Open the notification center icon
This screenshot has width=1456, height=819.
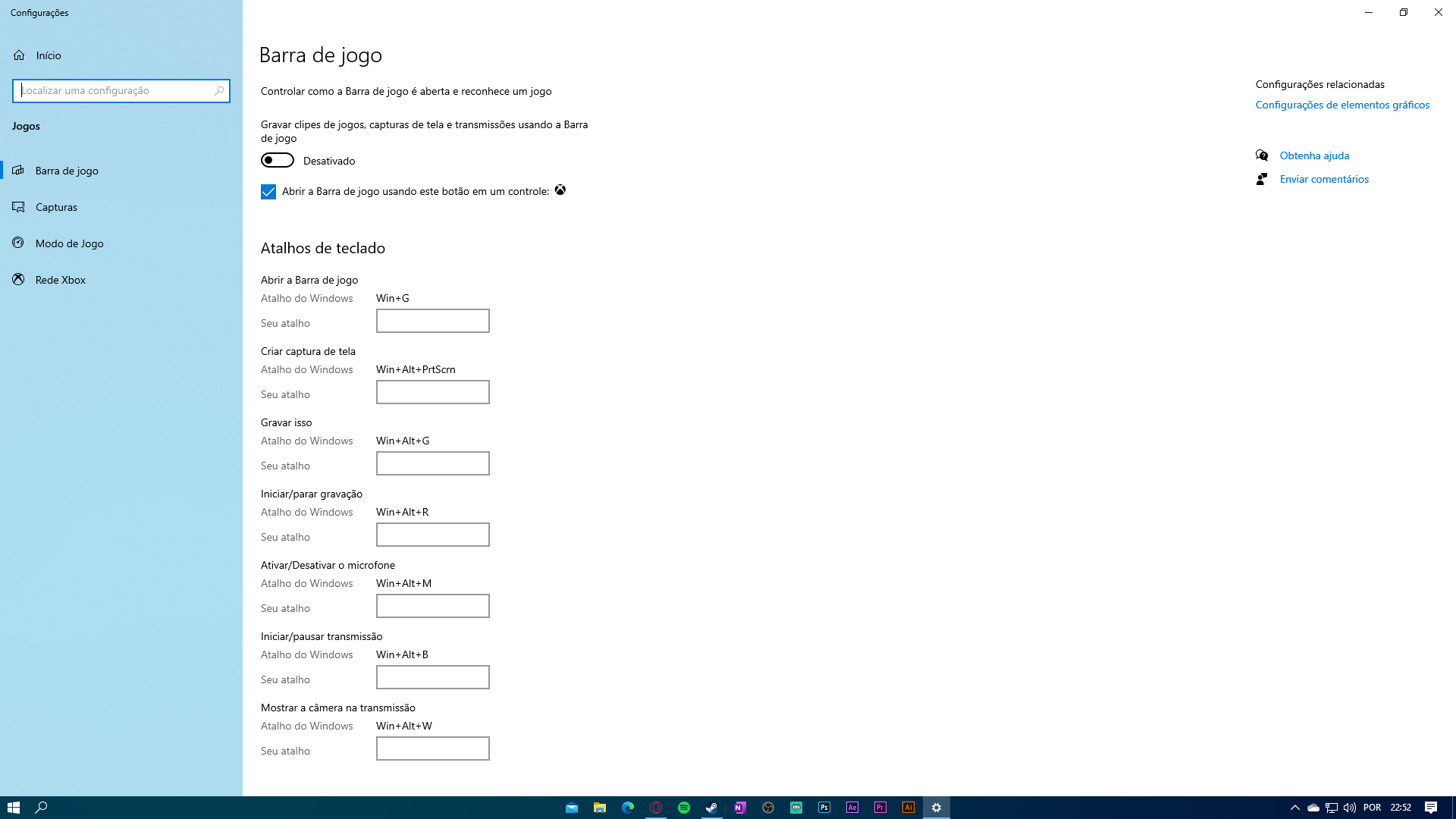tap(1431, 808)
